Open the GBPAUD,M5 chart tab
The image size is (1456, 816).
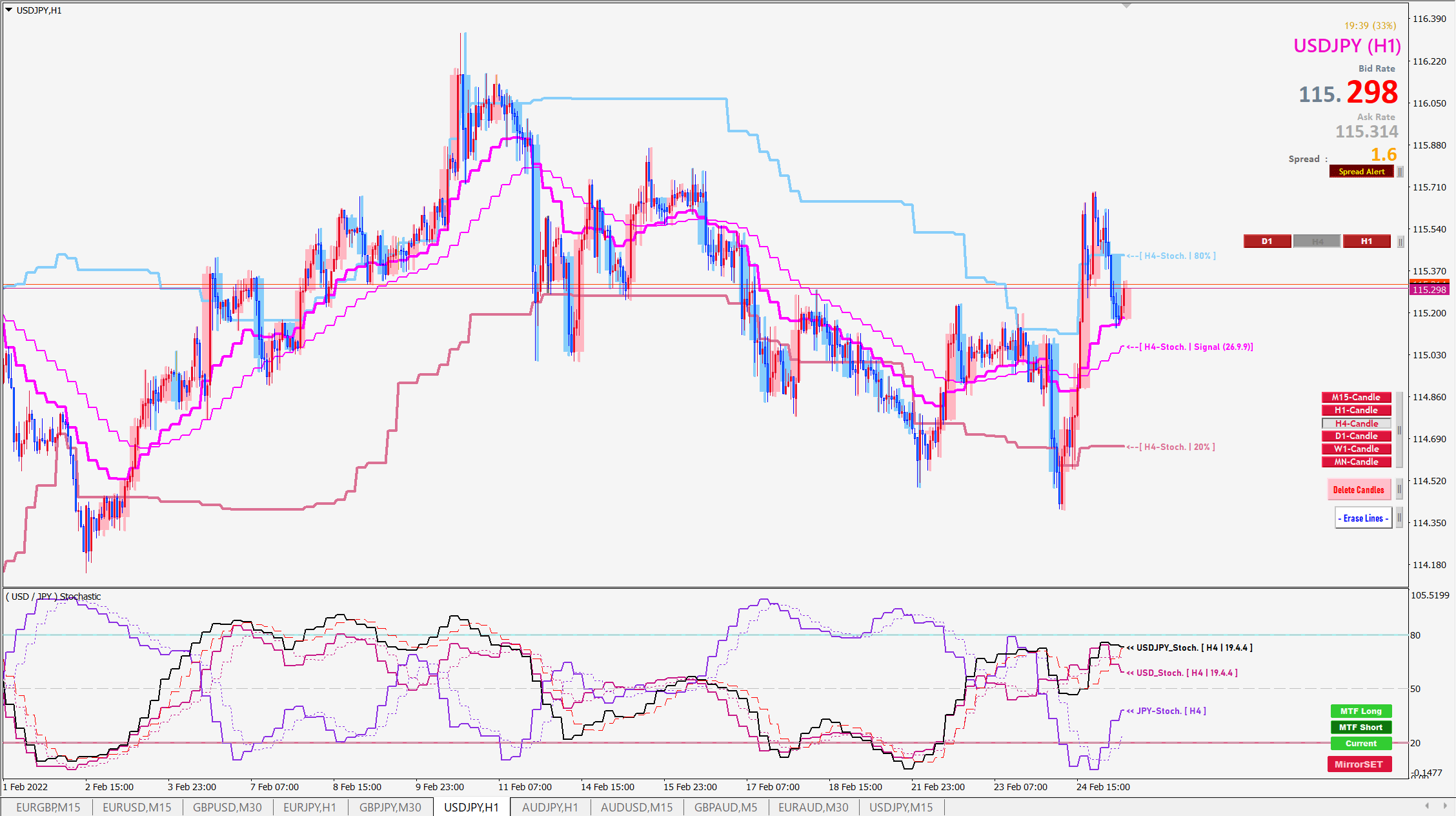click(725, 807)
